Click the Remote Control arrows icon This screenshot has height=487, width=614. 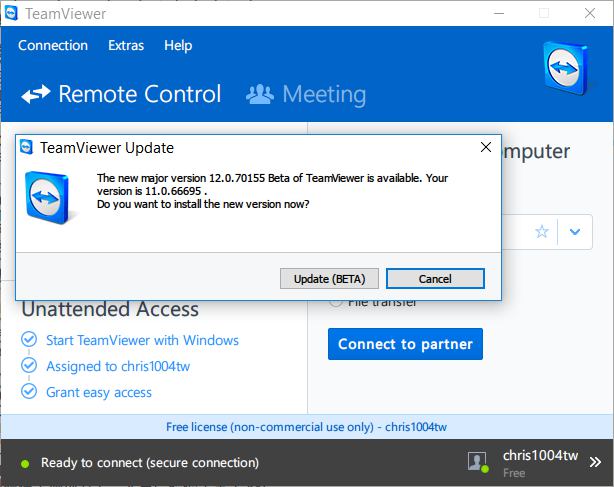coord(36,94)
